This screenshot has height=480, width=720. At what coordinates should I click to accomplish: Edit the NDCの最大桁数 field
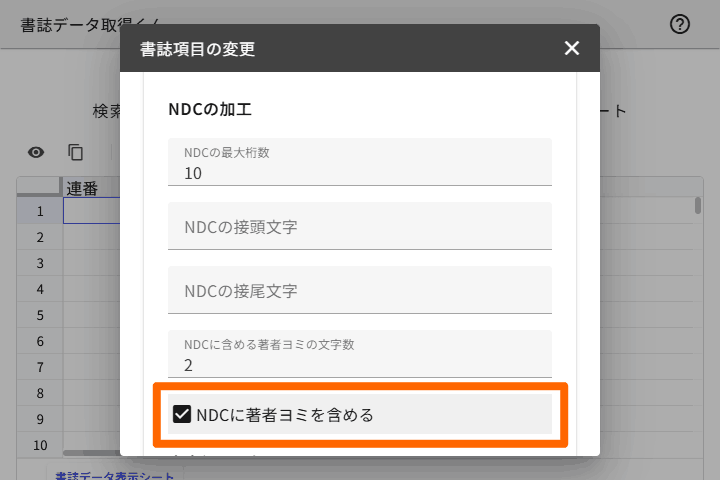[x=360, y=162]
